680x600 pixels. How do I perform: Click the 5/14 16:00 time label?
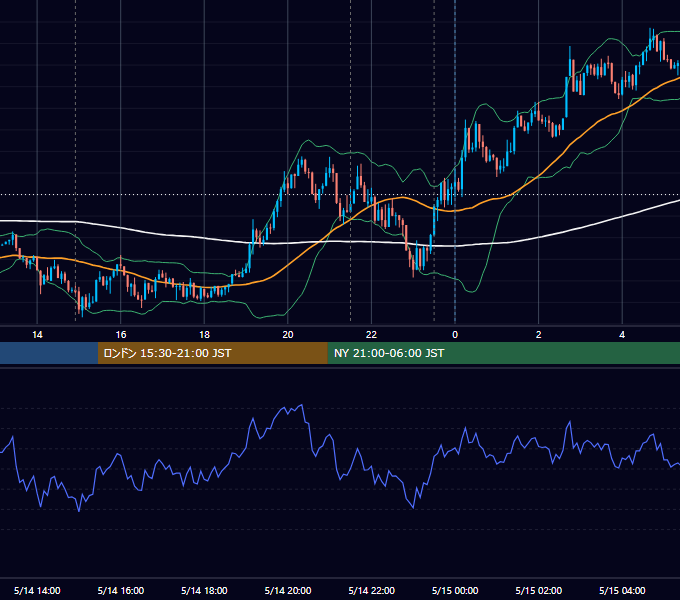121,590
